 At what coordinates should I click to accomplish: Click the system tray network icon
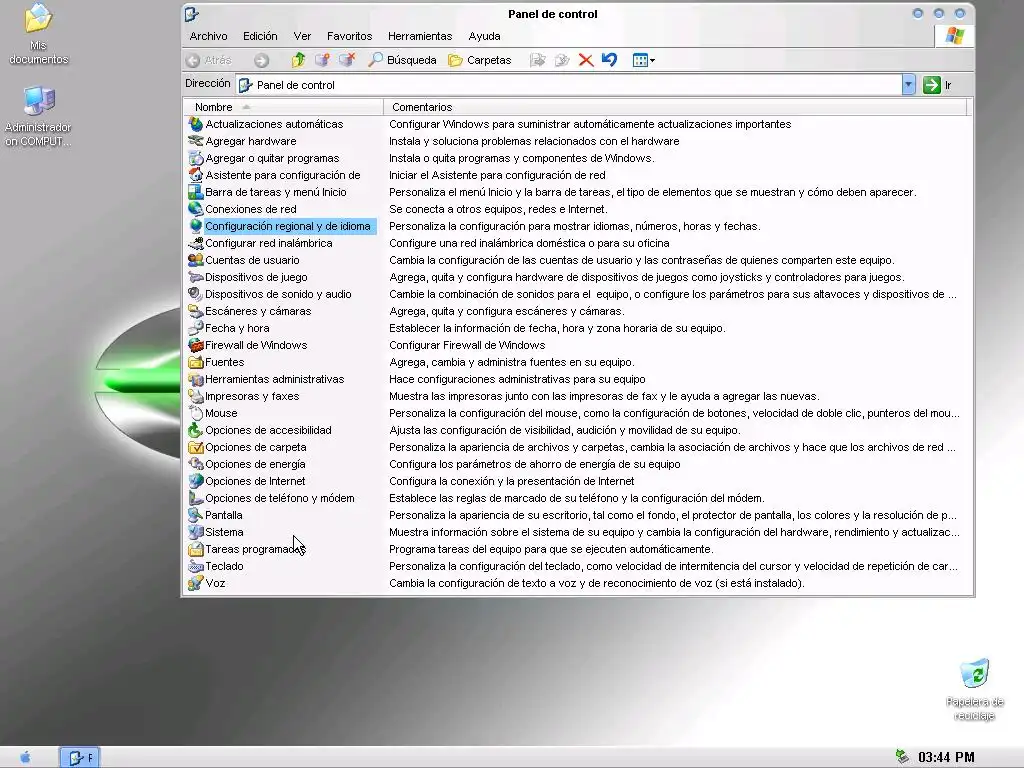pyautogui.click(x=902, y=756)
